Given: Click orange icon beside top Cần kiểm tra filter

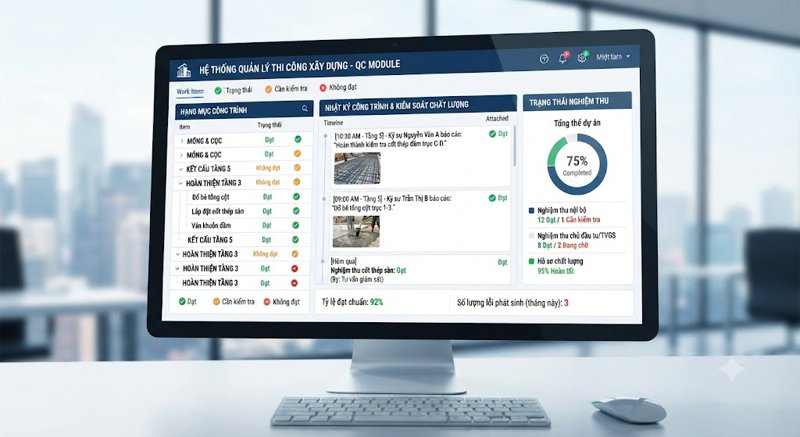Looking at the screenshot, I should (268, 89).
